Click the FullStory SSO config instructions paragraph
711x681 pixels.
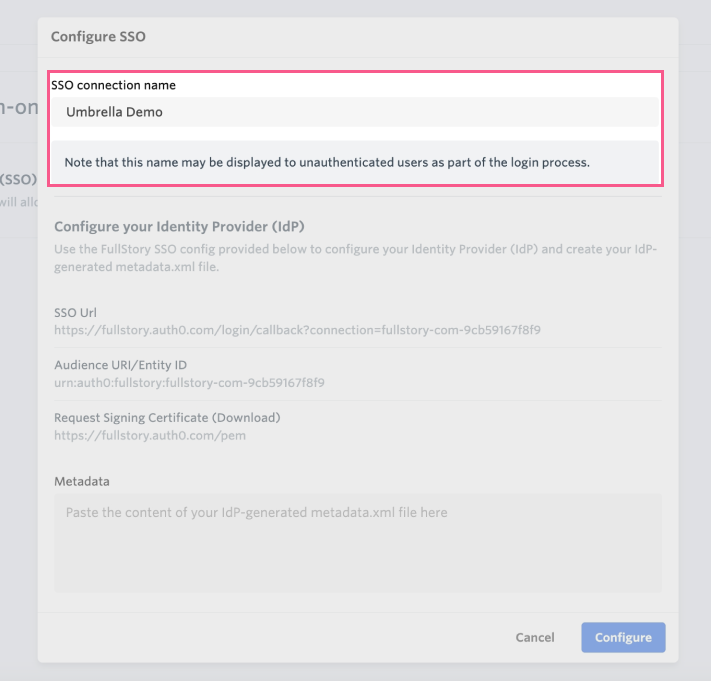point(356,256)
